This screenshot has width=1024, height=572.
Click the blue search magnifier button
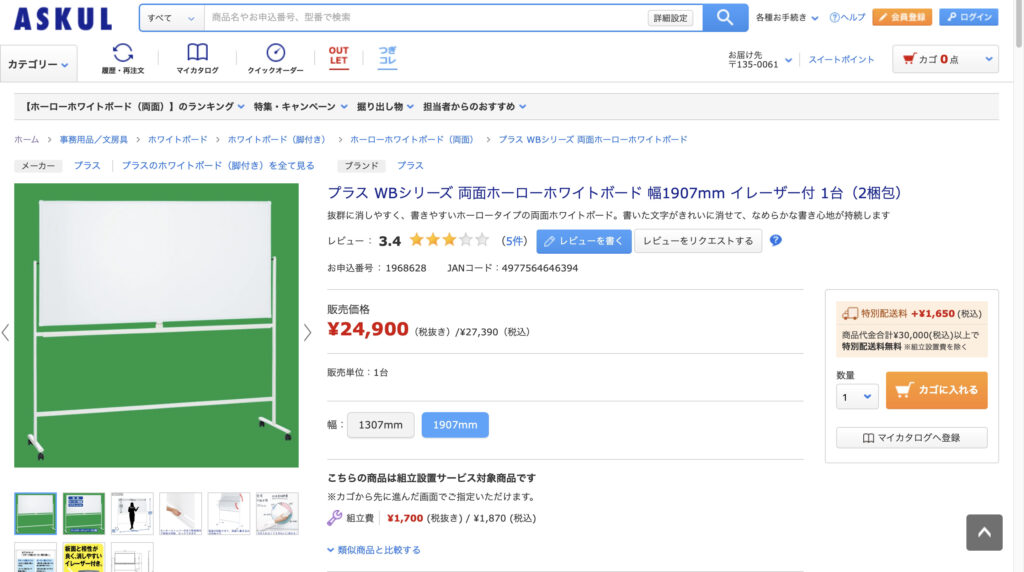725,18
